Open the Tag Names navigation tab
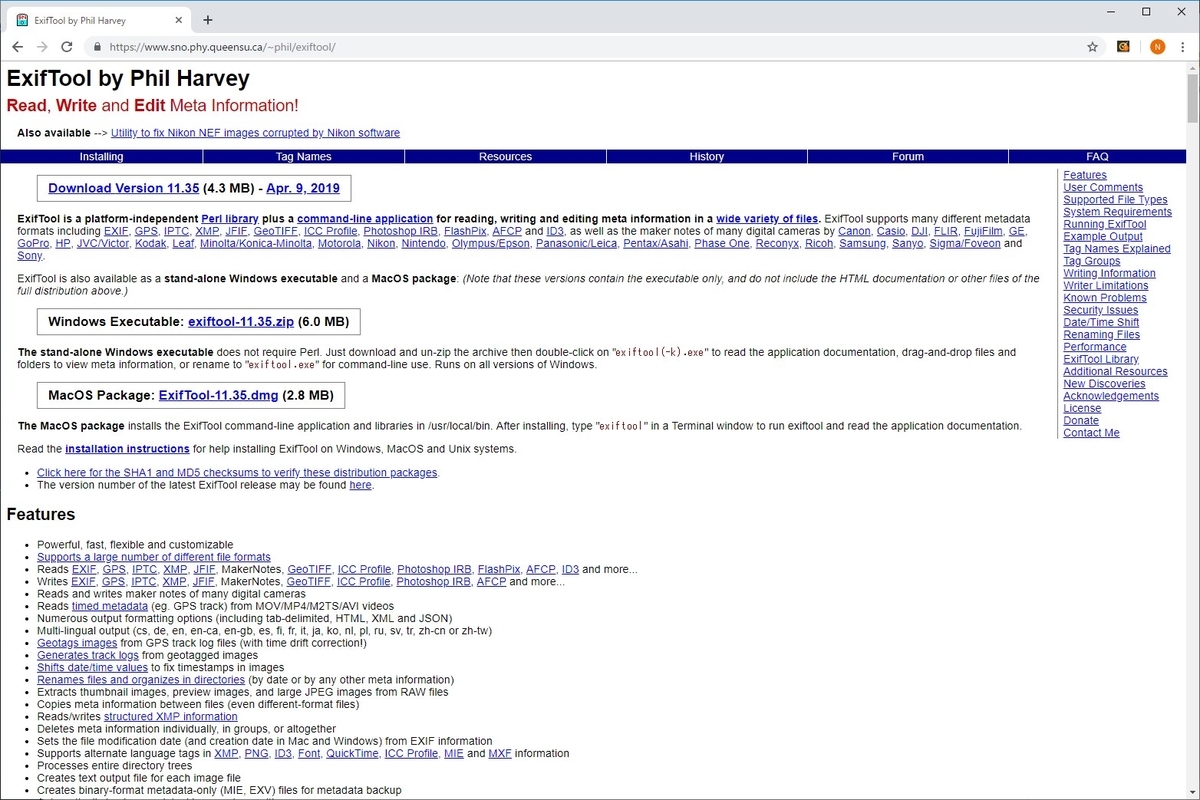 click(304, 157)
